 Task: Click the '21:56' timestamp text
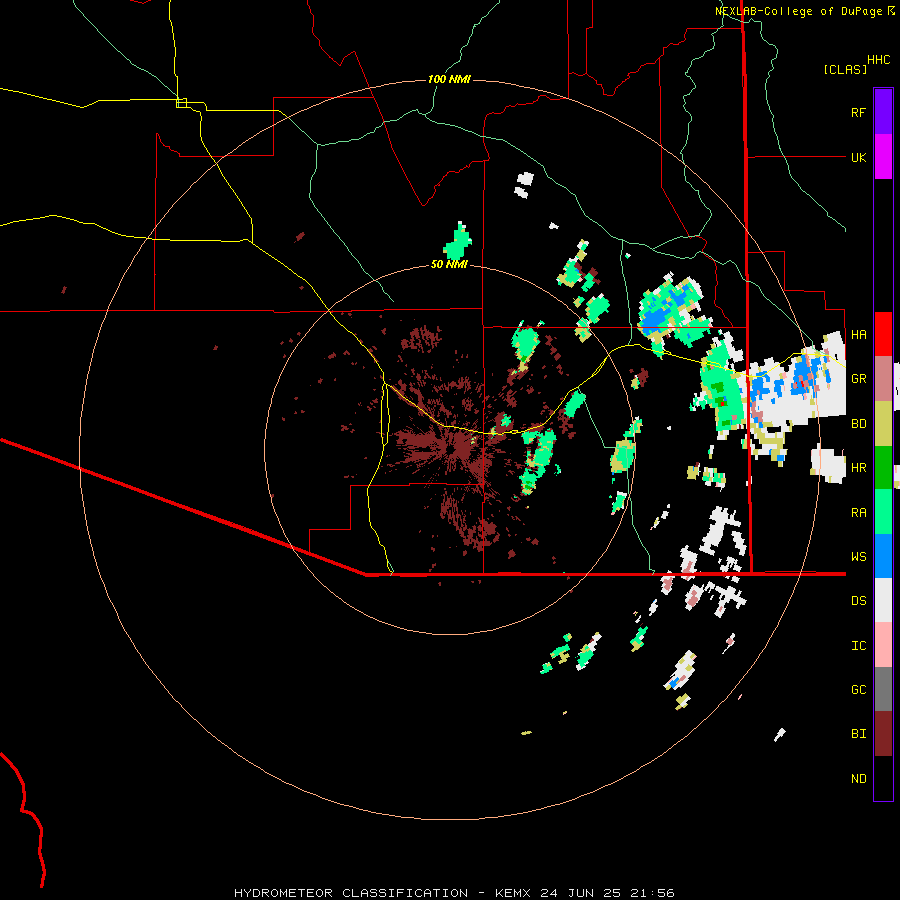(x=652, y=893)
